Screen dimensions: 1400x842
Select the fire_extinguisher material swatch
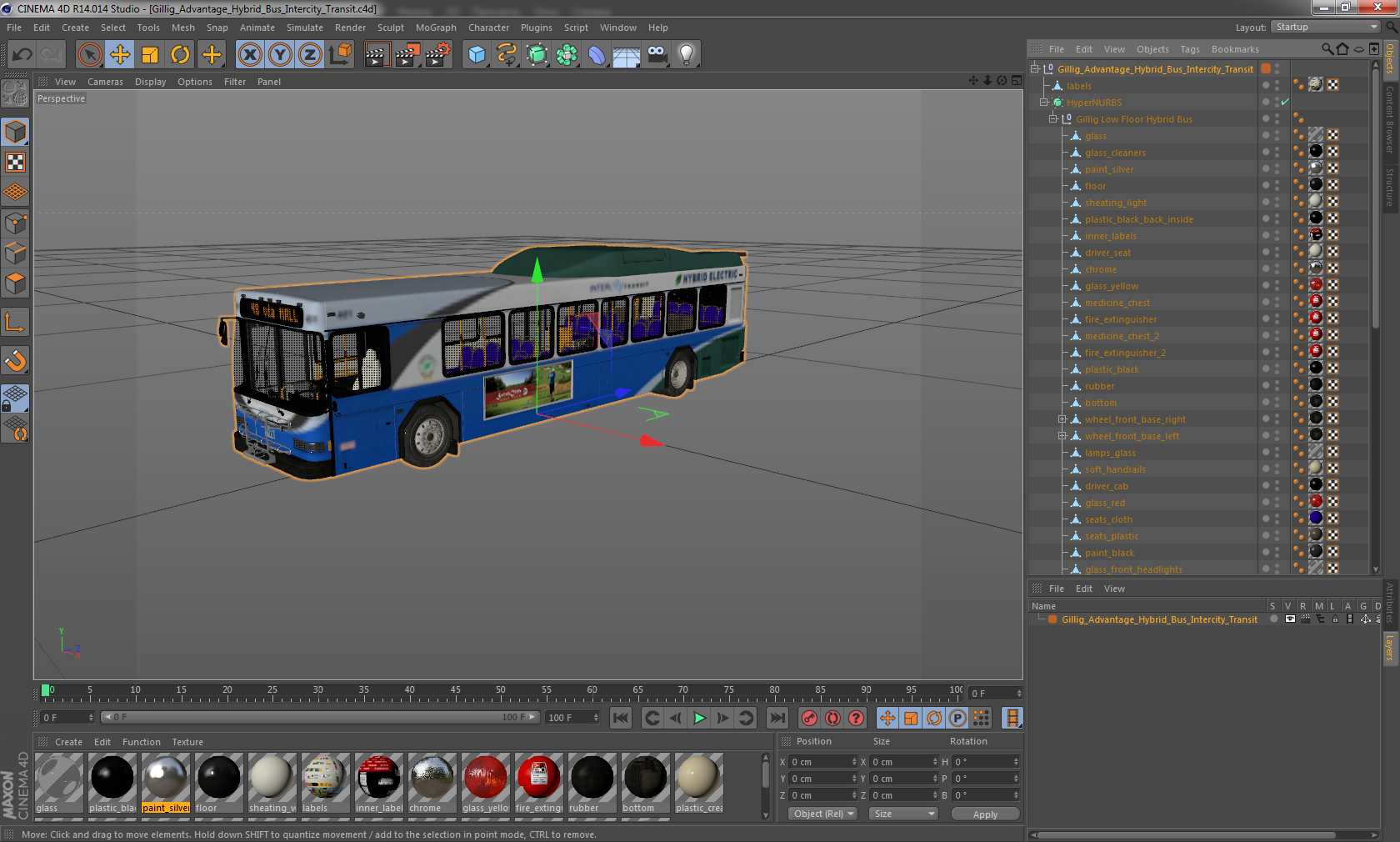point(538,783)
